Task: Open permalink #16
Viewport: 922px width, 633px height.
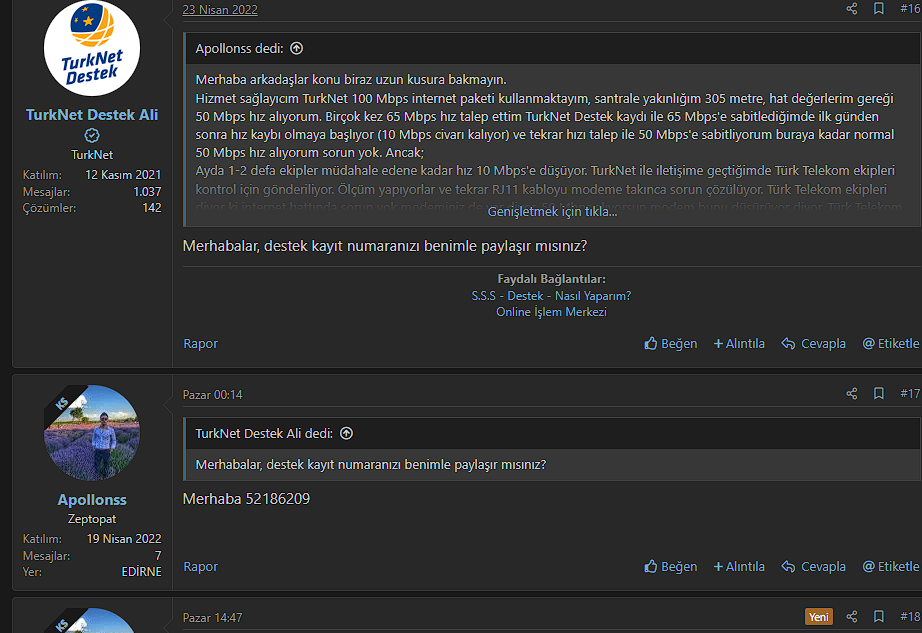Action: 910,9
